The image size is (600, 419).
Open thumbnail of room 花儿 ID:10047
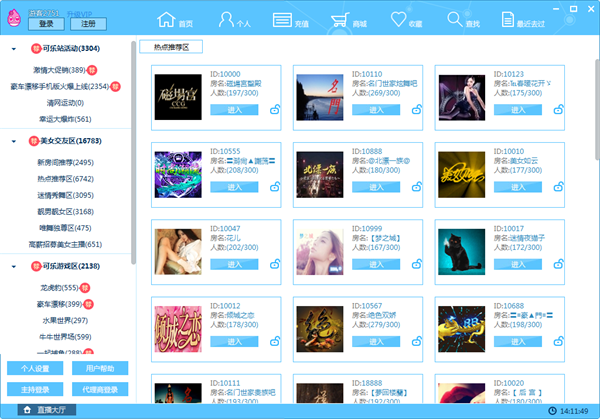pyautogui.click(x=178, y=252)
